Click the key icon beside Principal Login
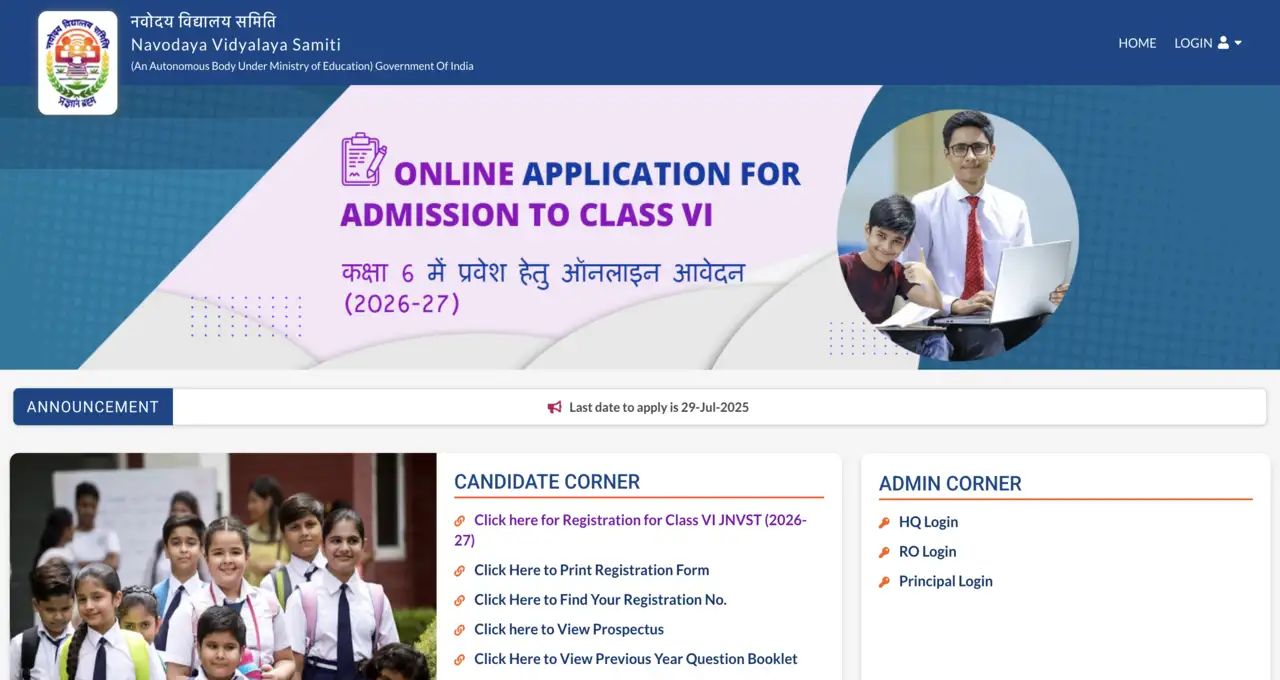 coord(884,582)
